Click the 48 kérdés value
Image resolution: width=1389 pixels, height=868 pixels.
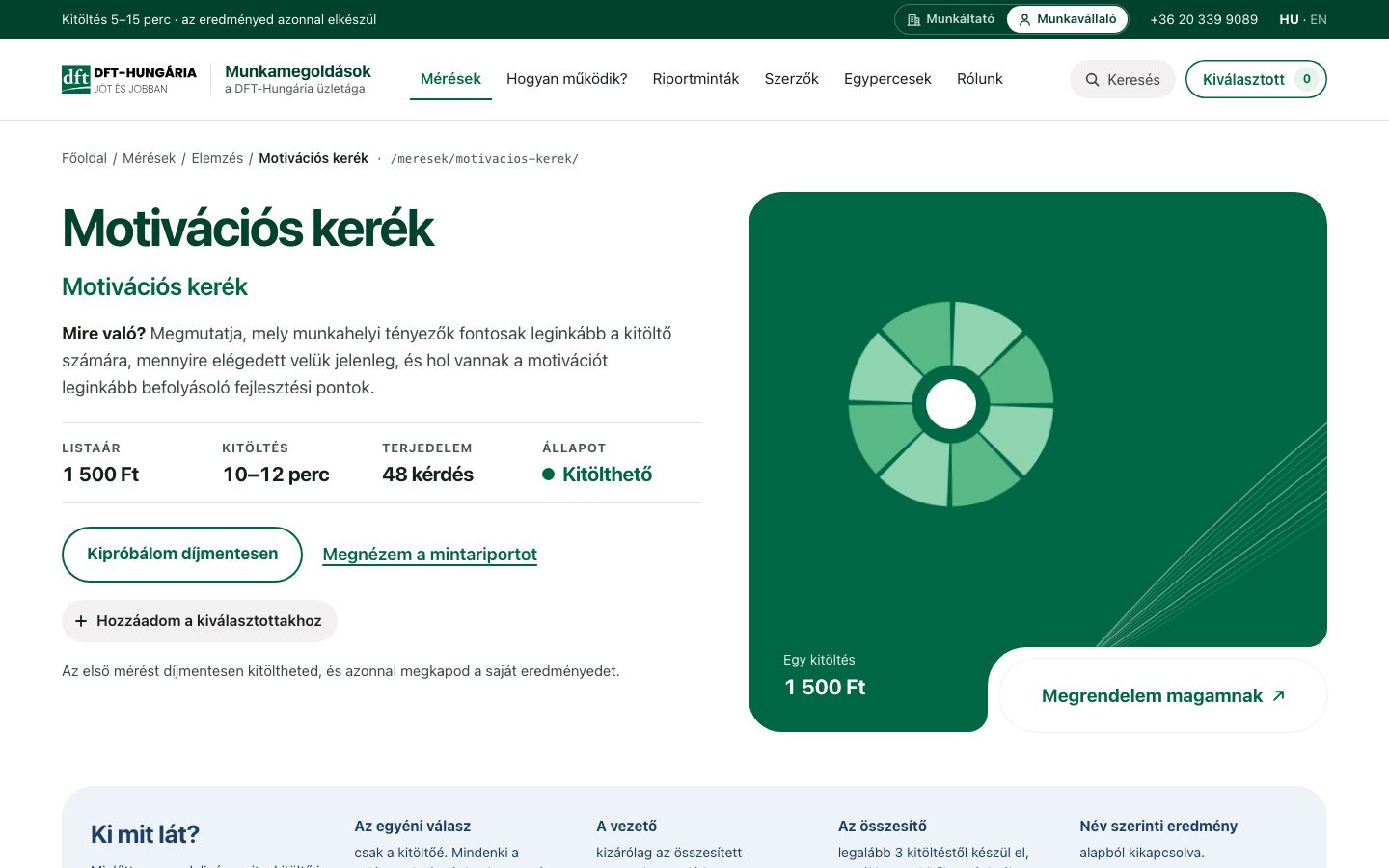(428, 475)
